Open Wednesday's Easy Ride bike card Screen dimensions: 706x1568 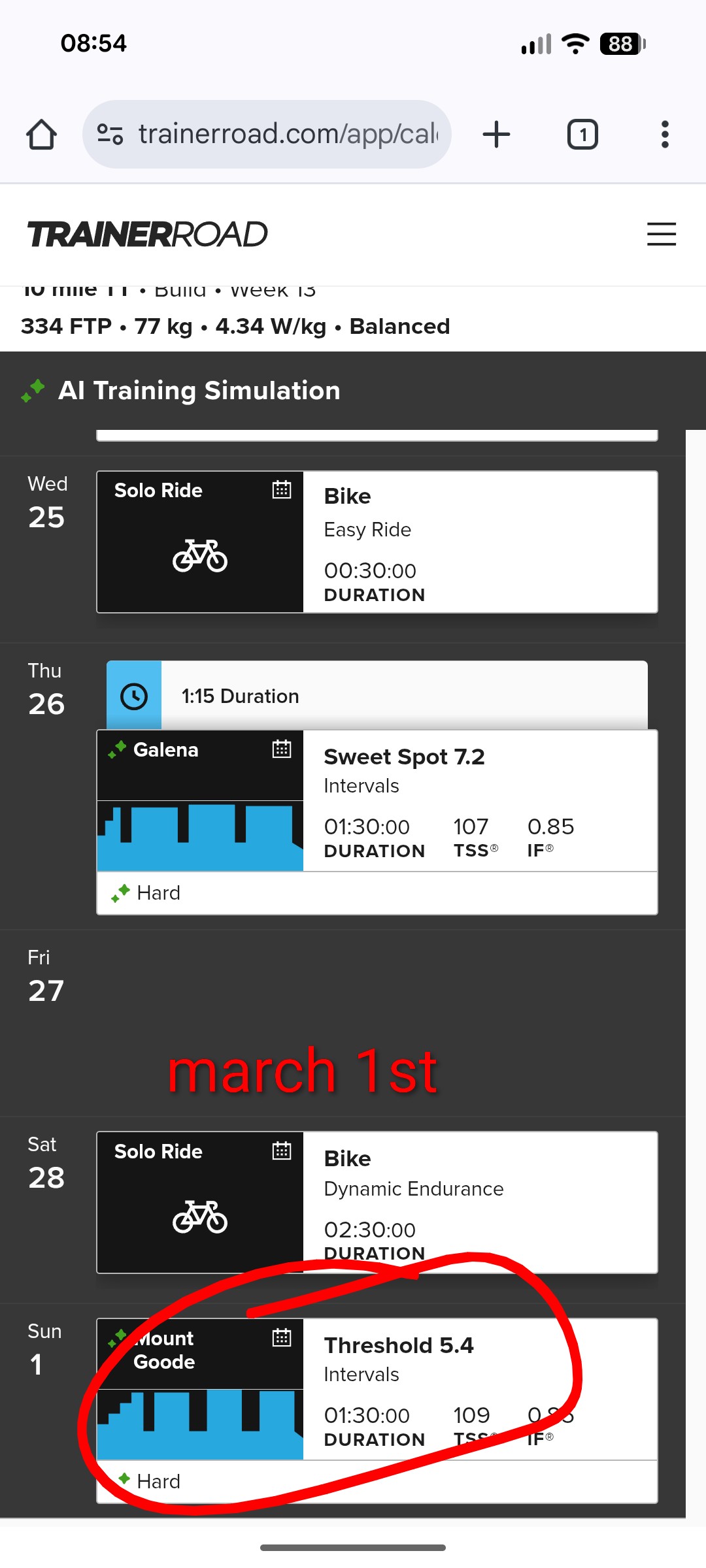[480, 542]
